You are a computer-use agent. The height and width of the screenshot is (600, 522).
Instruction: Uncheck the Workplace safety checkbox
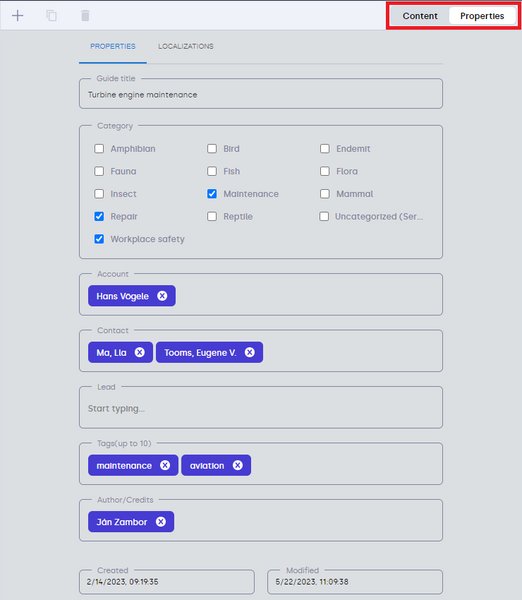[x=99, y=239]
